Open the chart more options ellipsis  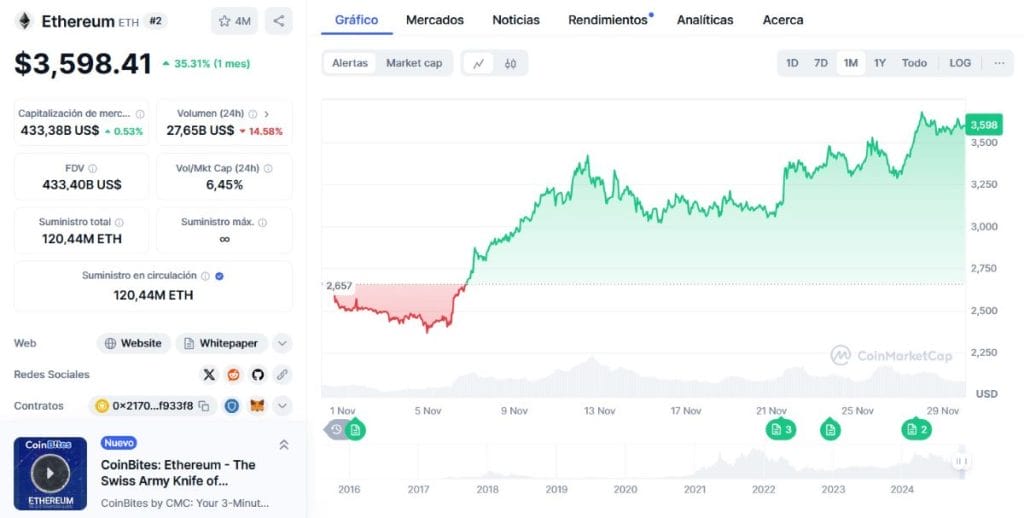(x=999, y=63)
